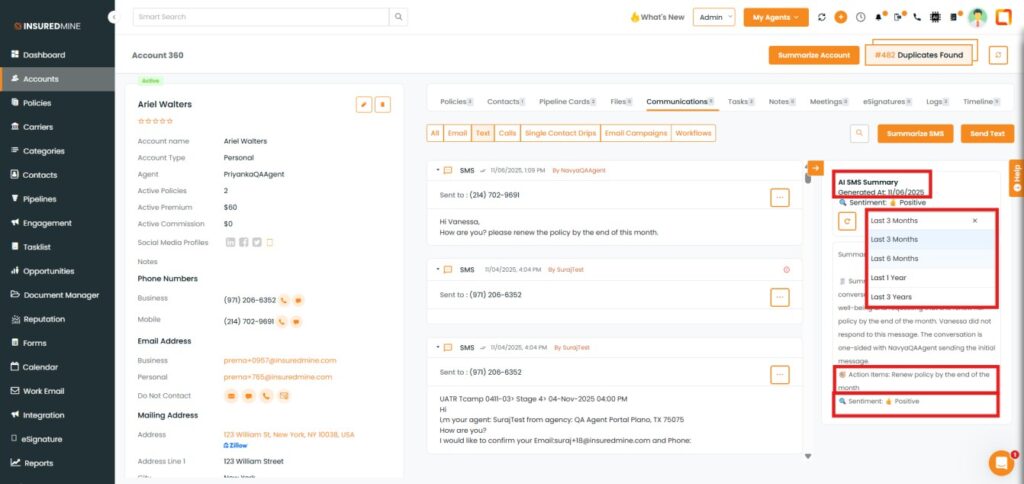This screenshot has width=1024, height=484.
Task: Click the edit pencil icon for Ariel Walters
Action: point(364,104)
